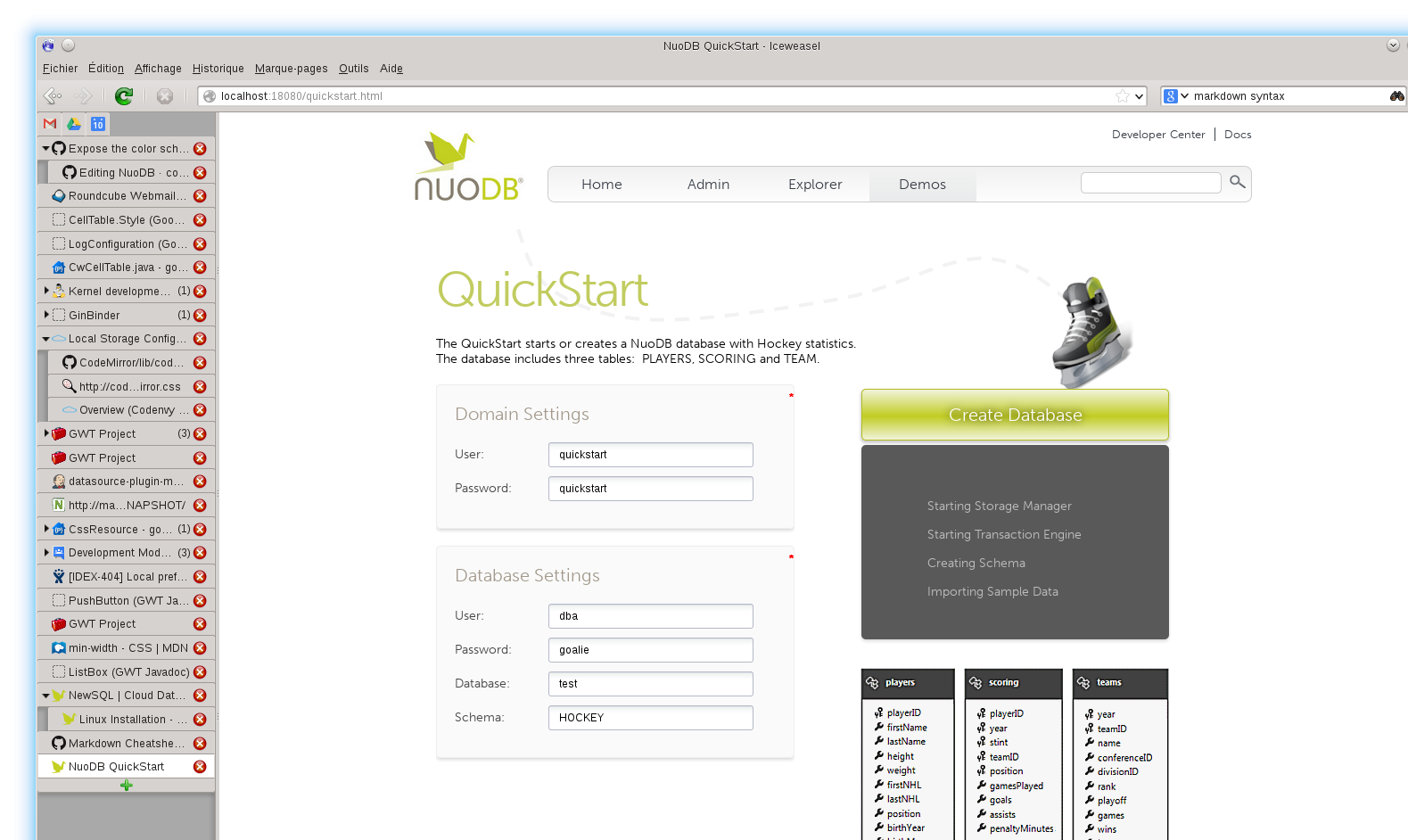Go to the Demos nav tab
Viewport: 1408px width, 840px height.
pyautogui.click(x=922, y=185)
